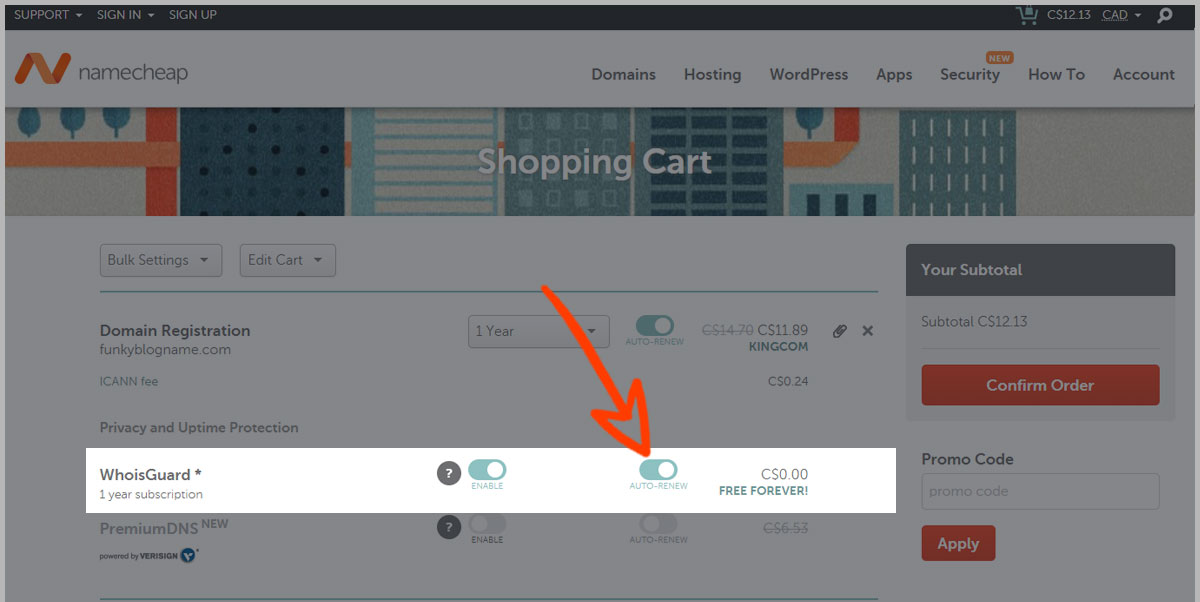Expand the Support menu in top bar

click(48, 15)
